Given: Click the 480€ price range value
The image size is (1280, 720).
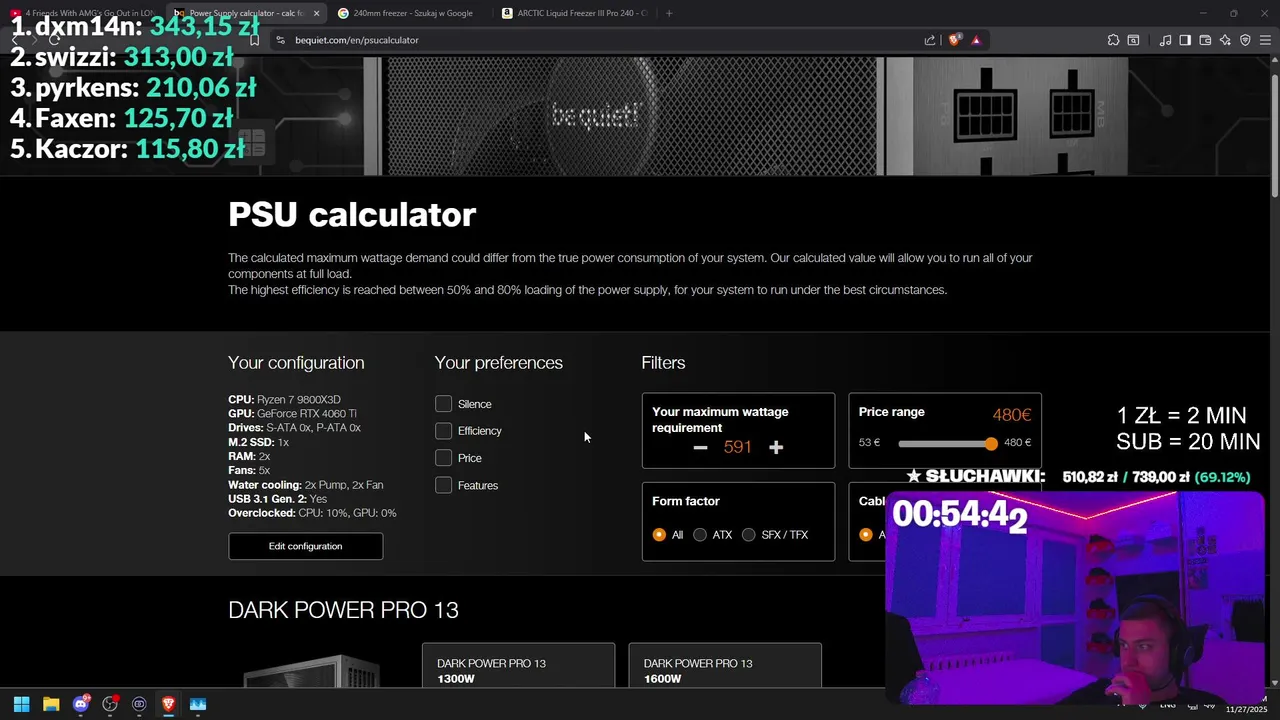Looking at the screenshot, I should 1011,415.
